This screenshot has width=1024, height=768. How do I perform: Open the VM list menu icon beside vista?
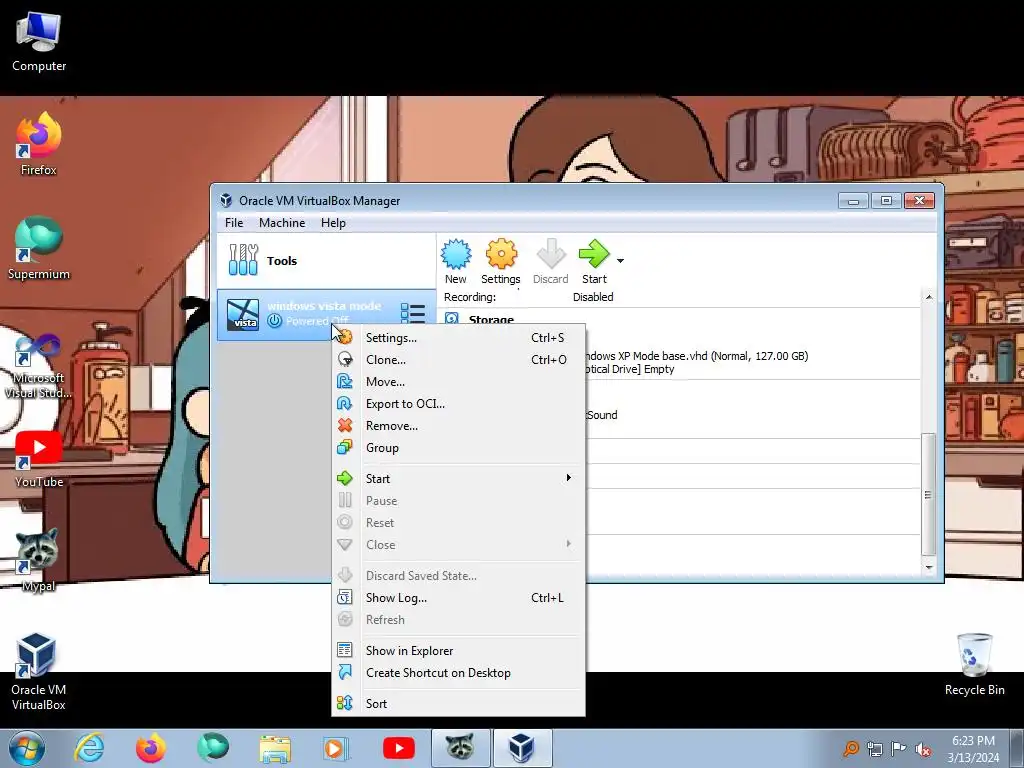[413, 313]
